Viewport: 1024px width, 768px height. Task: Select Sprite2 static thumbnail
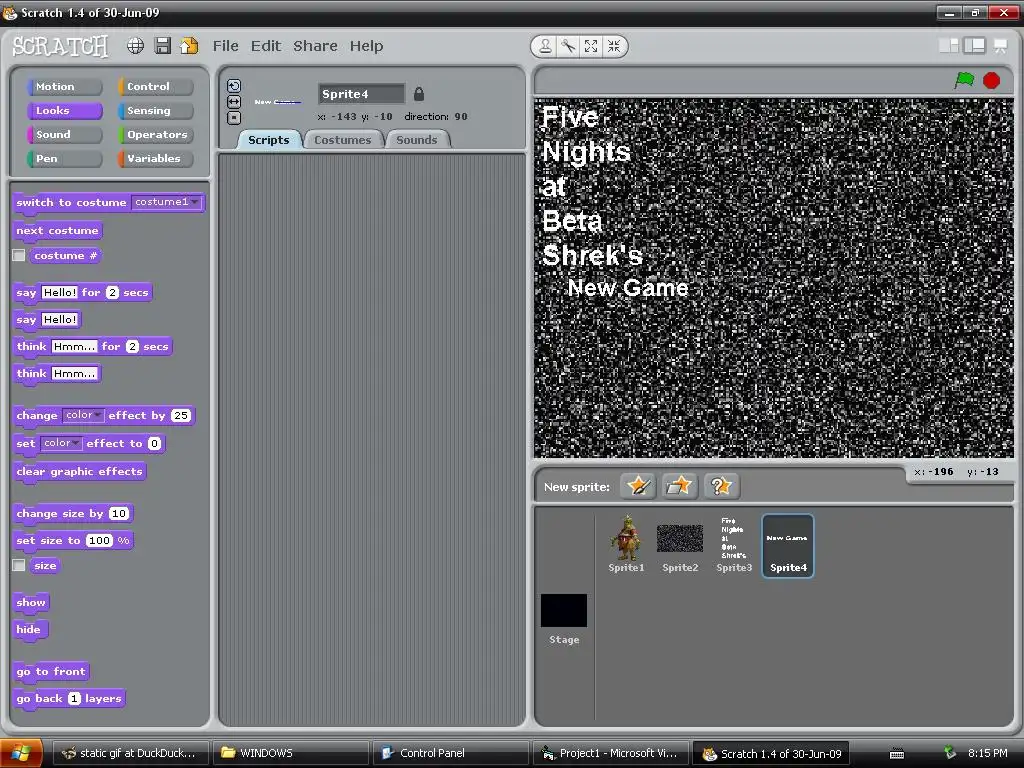[x=680, y=545]
